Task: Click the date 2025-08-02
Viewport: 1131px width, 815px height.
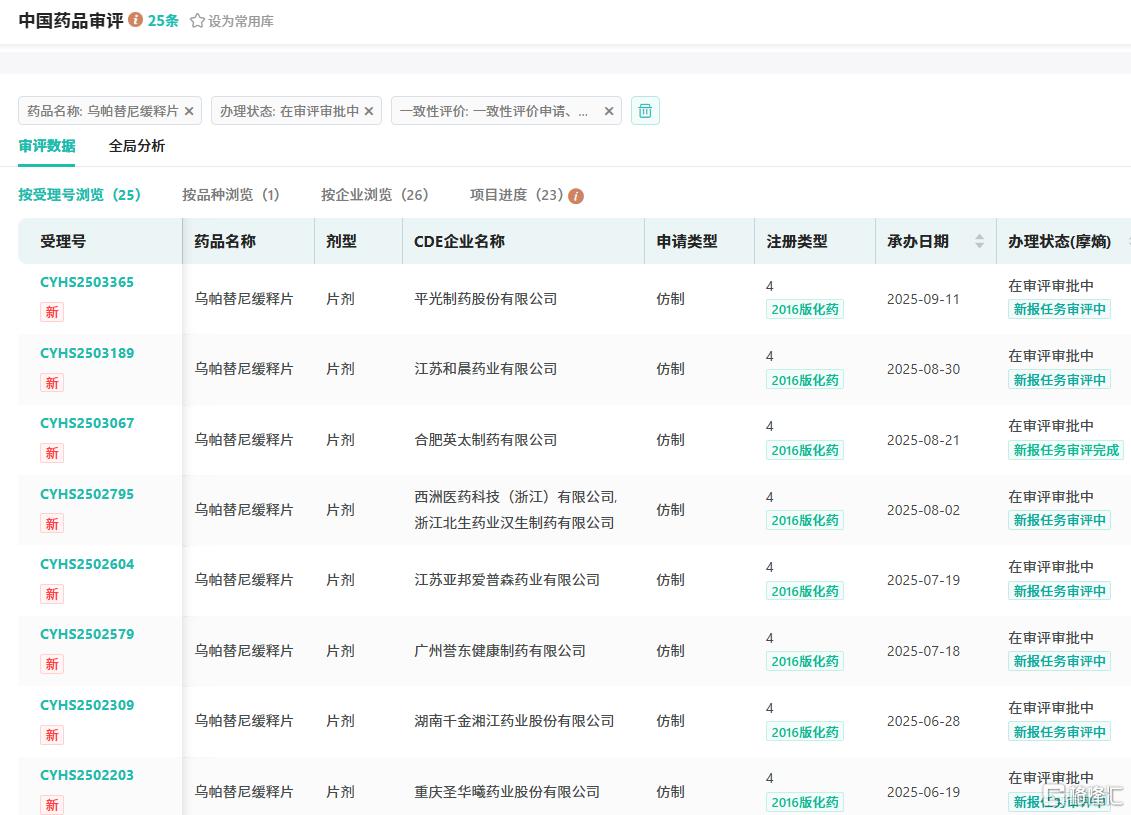Action: tap(923, 510)
